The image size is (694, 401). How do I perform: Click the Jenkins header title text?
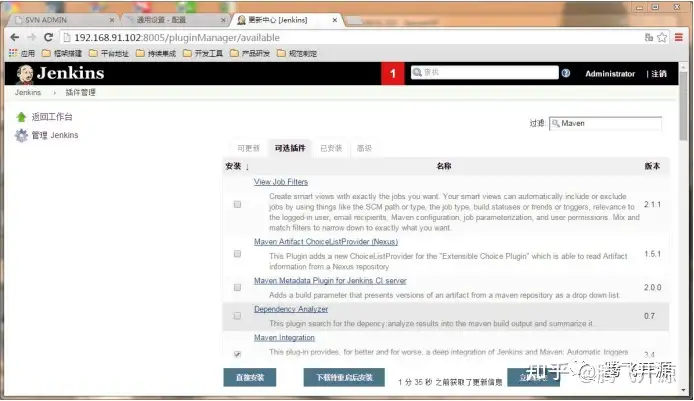(71, 73)
